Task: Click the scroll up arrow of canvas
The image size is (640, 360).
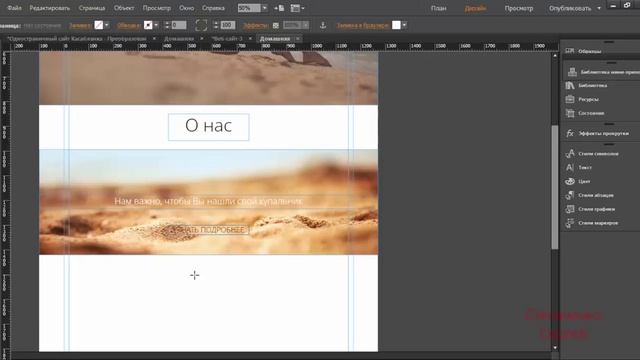Action: pos(555,55)
